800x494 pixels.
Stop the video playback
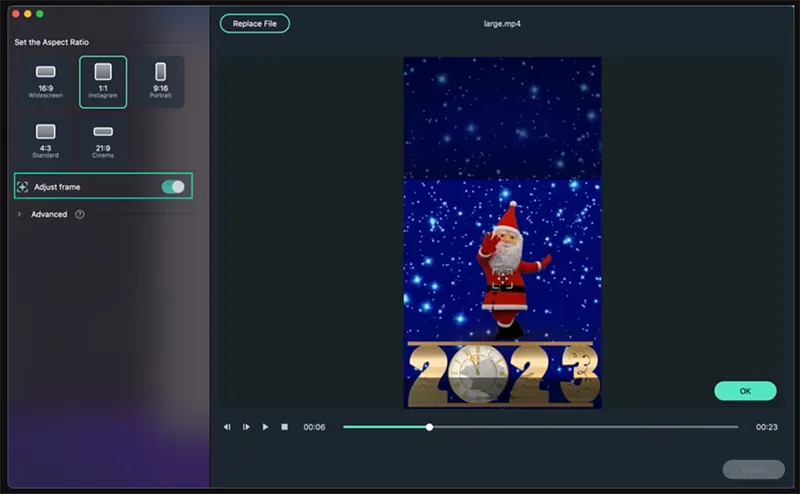coord(284,427)
